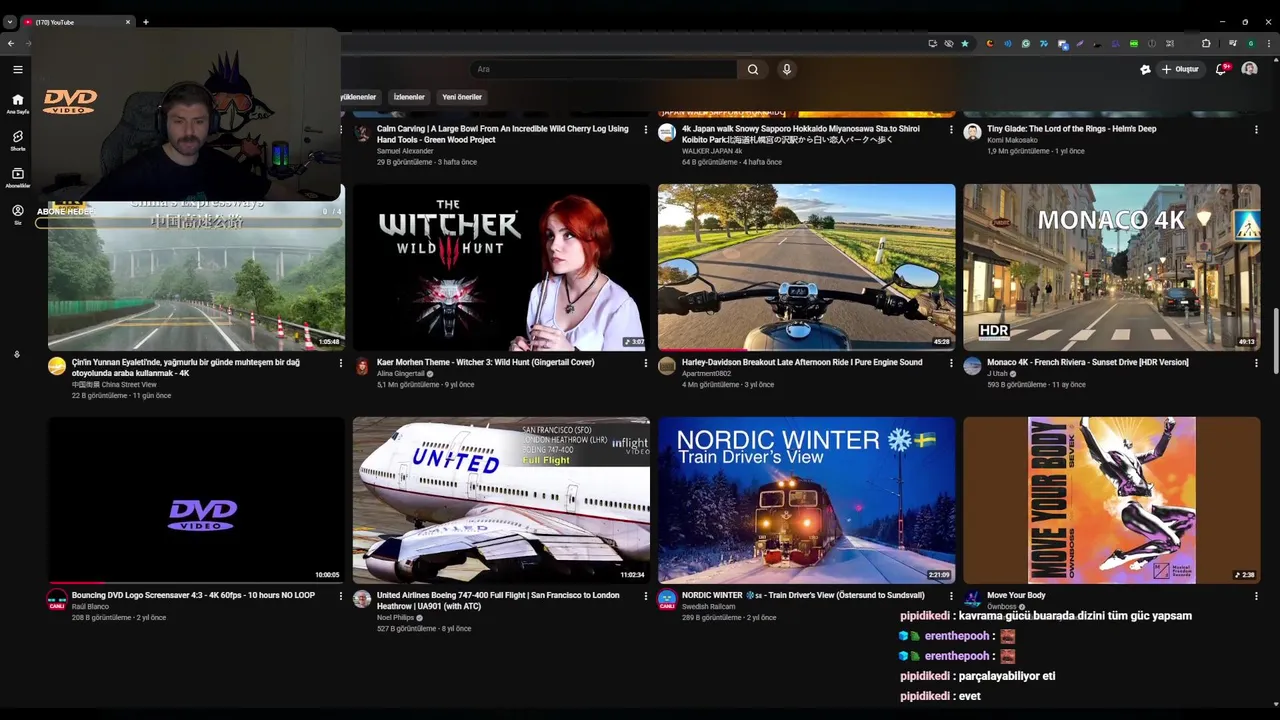1280x720 pixels.
Task: Open the Raúl Blanco channel link
Action: point(90,607)
